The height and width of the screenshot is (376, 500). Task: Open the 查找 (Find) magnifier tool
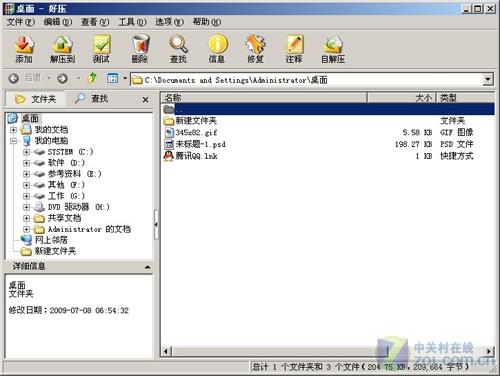tap(178, 49)
